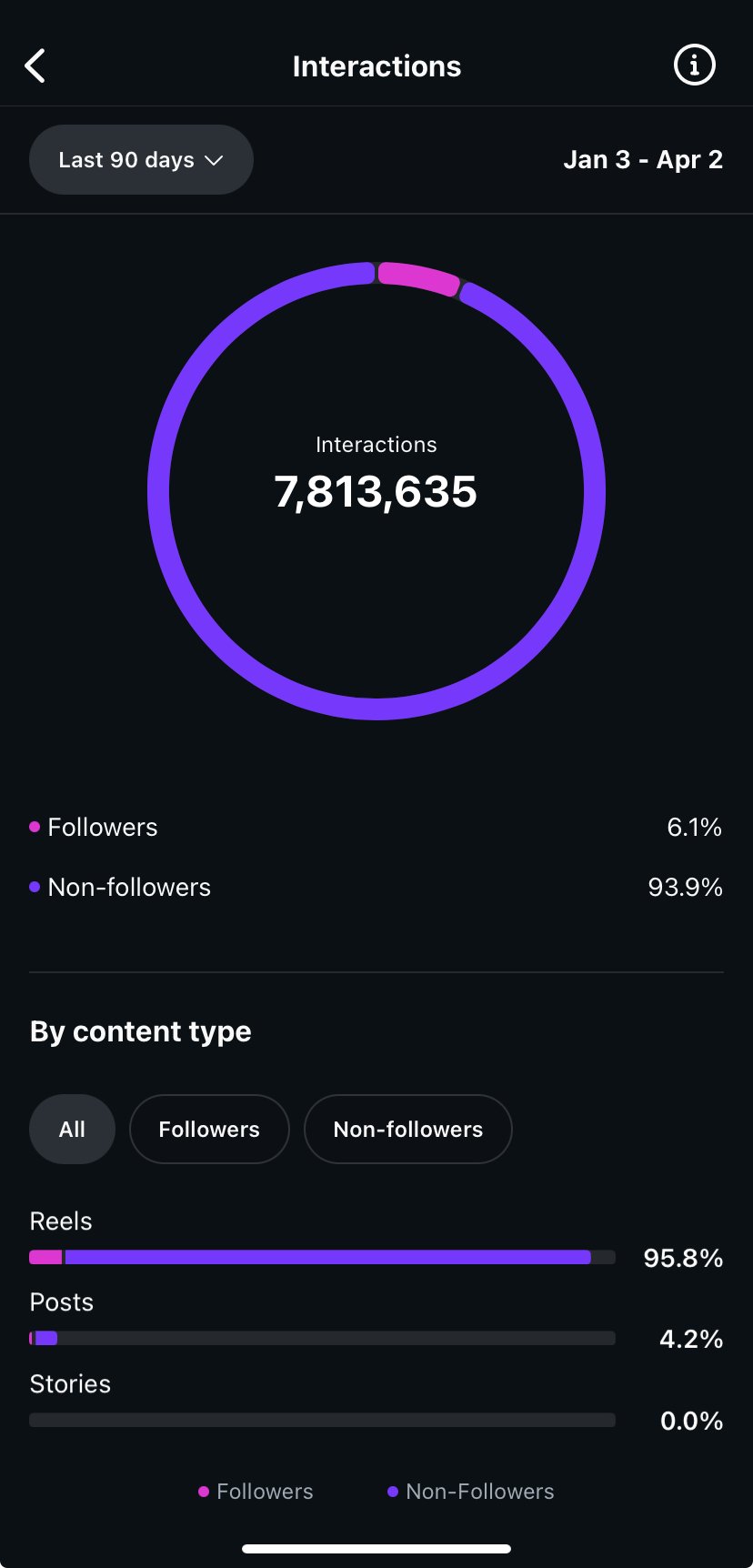The image size is (753, 1568).
Task: Open the info icon in header
Action: [694, 65]
